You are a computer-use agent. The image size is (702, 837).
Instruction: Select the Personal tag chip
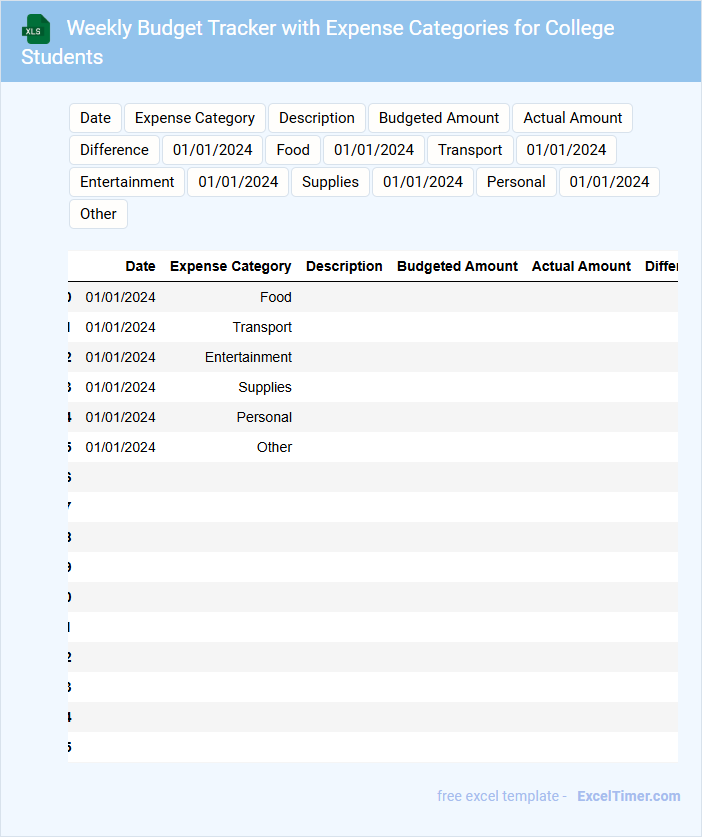[516, 182]
